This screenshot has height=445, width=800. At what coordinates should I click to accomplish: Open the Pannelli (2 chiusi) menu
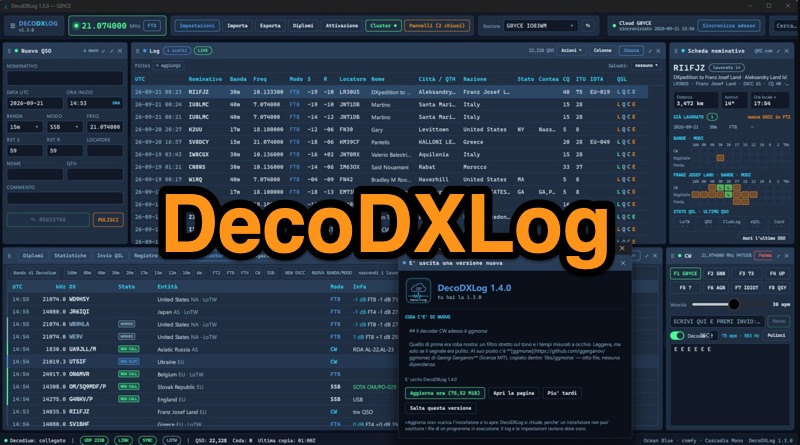(x=437, y=26)
